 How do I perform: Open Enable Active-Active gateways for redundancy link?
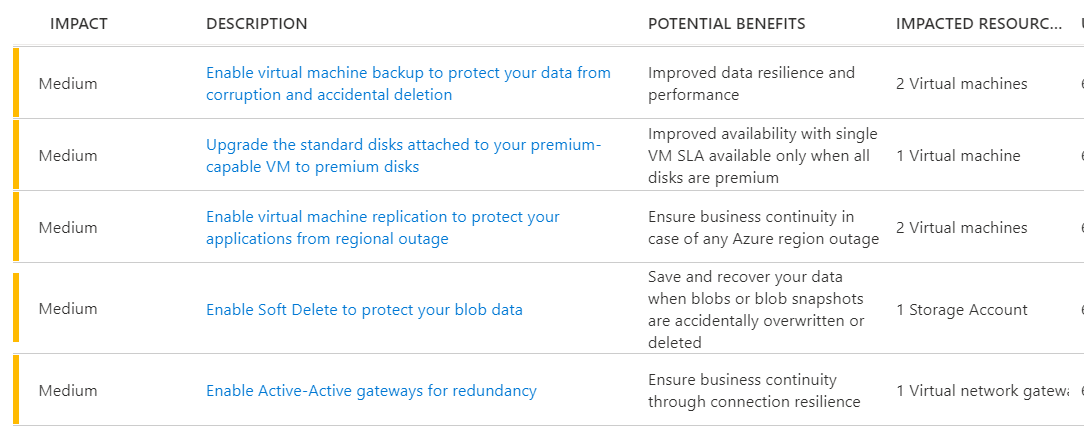(x=371, y=390)
